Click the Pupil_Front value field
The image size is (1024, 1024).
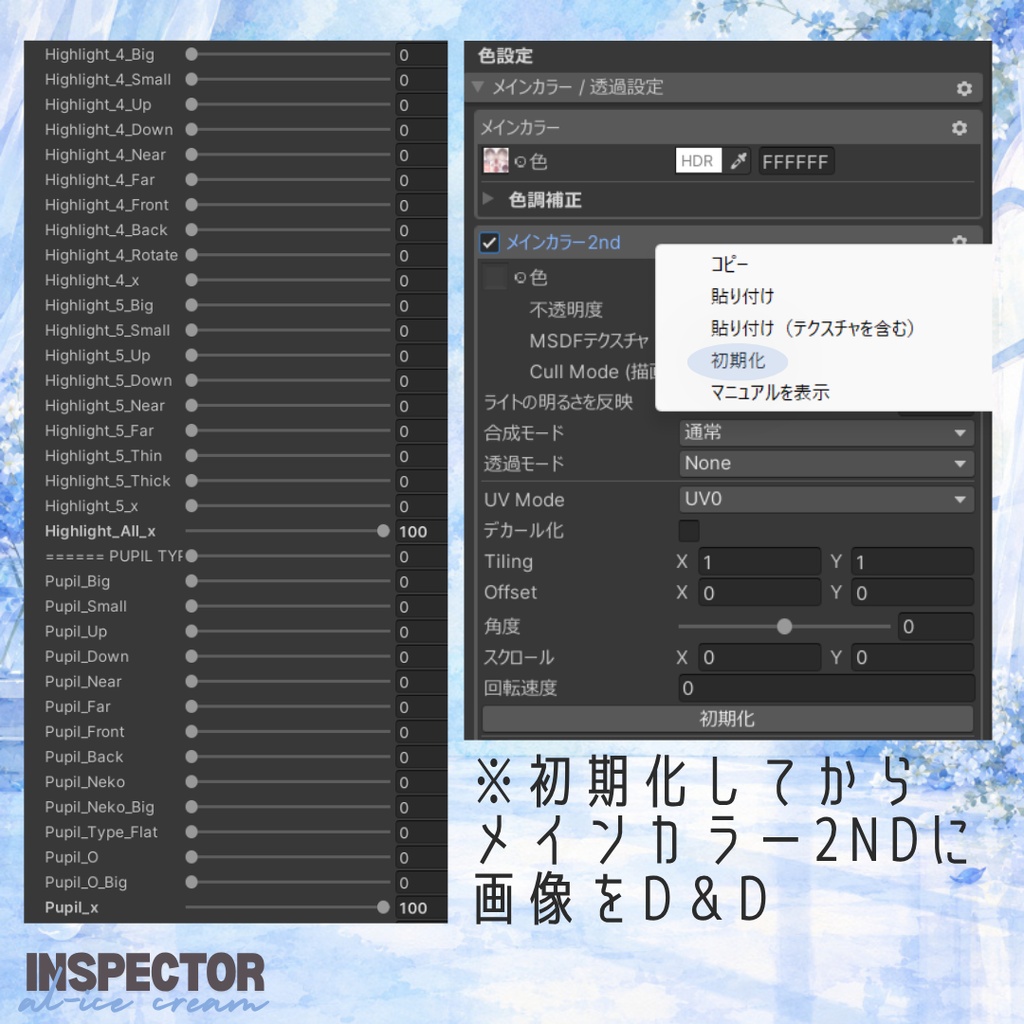tap(421, 732)
